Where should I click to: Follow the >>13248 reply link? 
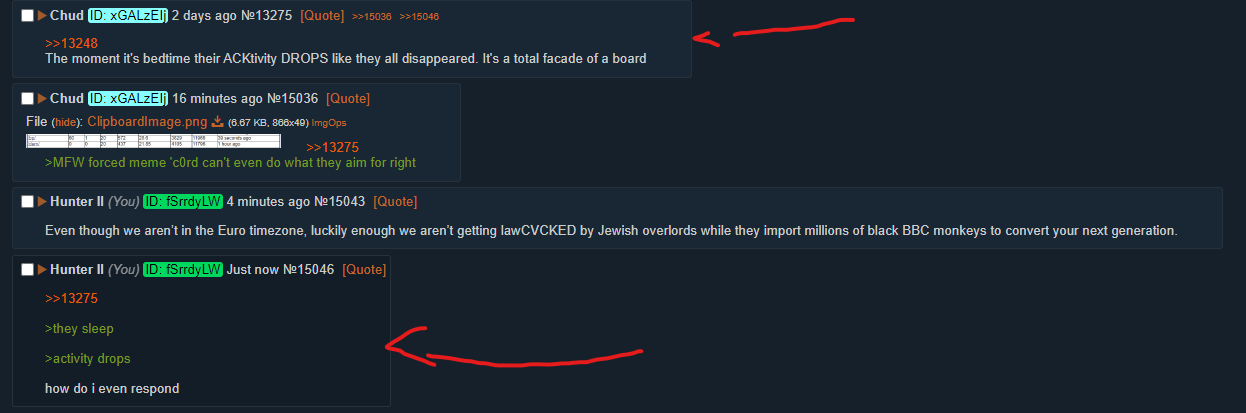click(x=71, y=43)
